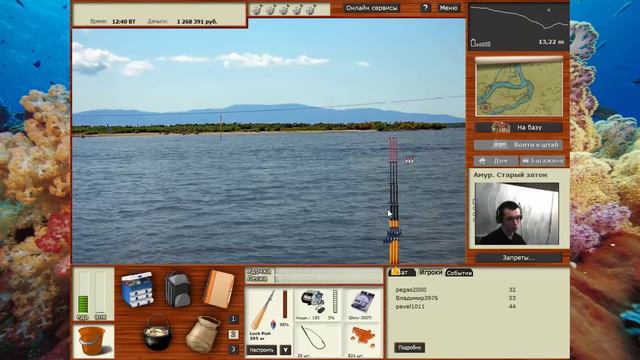Open the orange fish bucket

(x=93, y=341)
